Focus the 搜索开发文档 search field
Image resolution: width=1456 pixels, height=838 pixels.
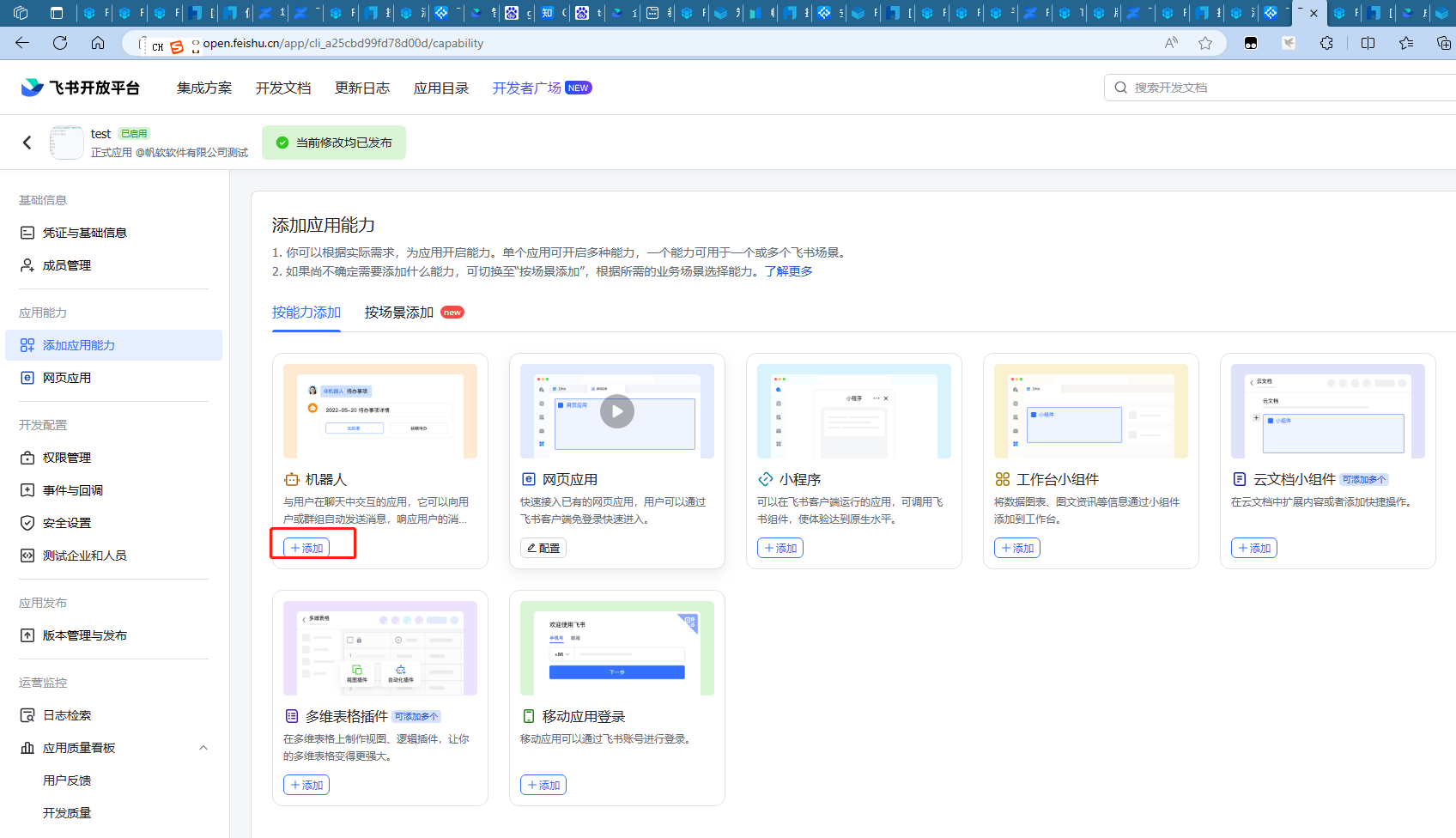click(1279, 88)
